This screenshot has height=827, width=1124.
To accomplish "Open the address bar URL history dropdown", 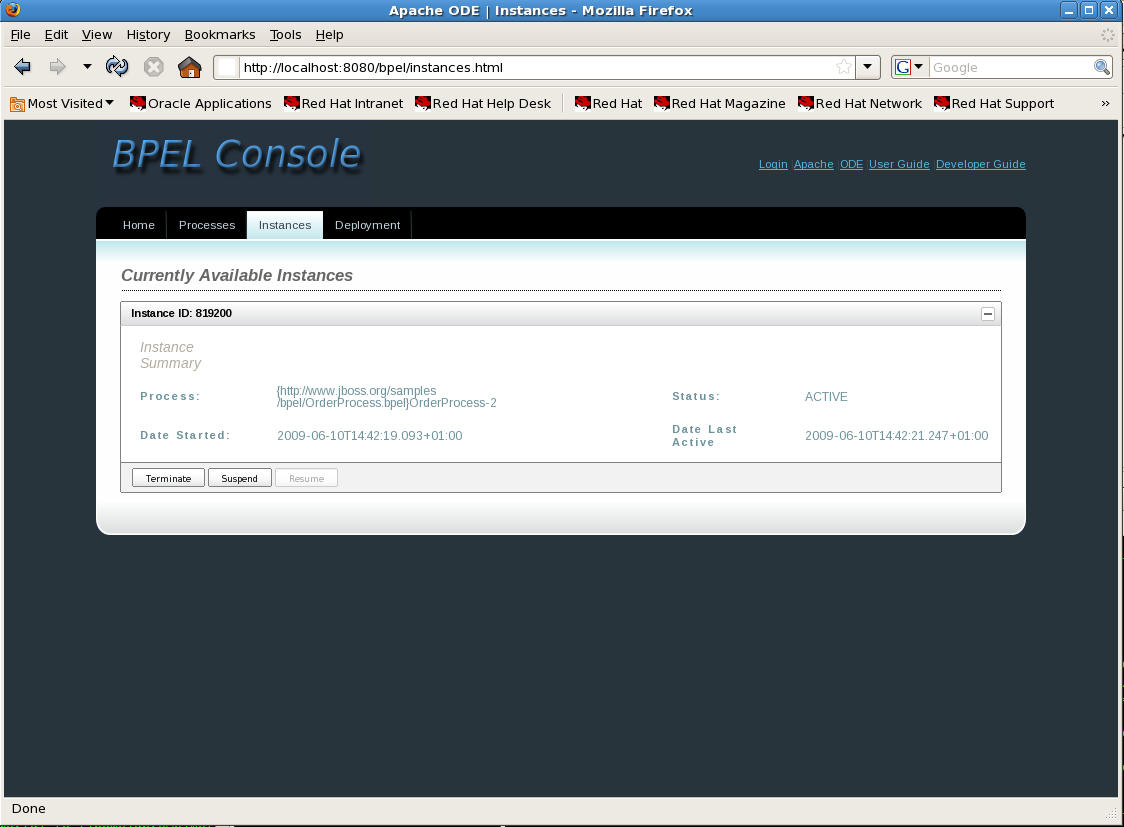I will (867, 67).
